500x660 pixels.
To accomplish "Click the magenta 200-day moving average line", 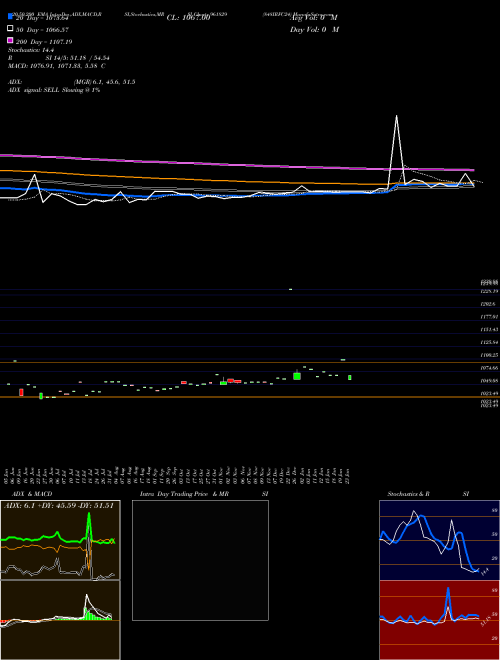I will (x=236, y=164).
